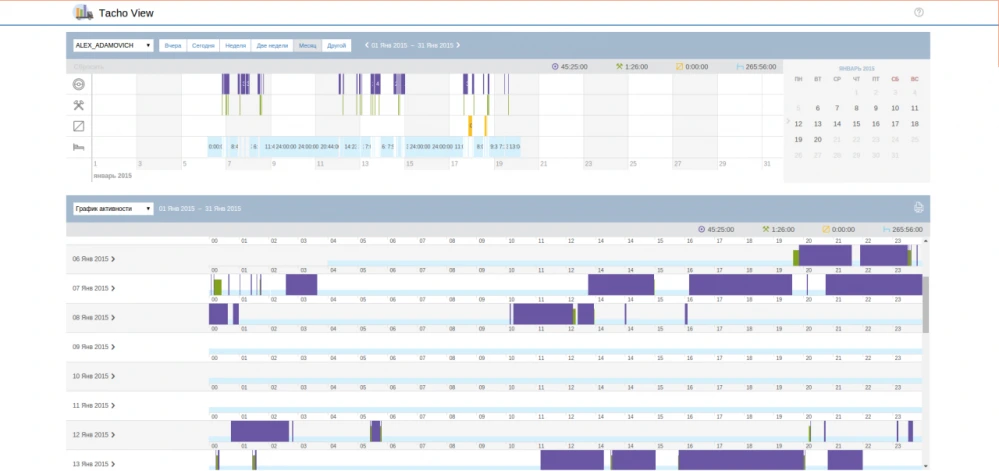Select day 15 in the January calendar
The height and width of the screenshot is (471, 1000).
[x=856, y=124]
